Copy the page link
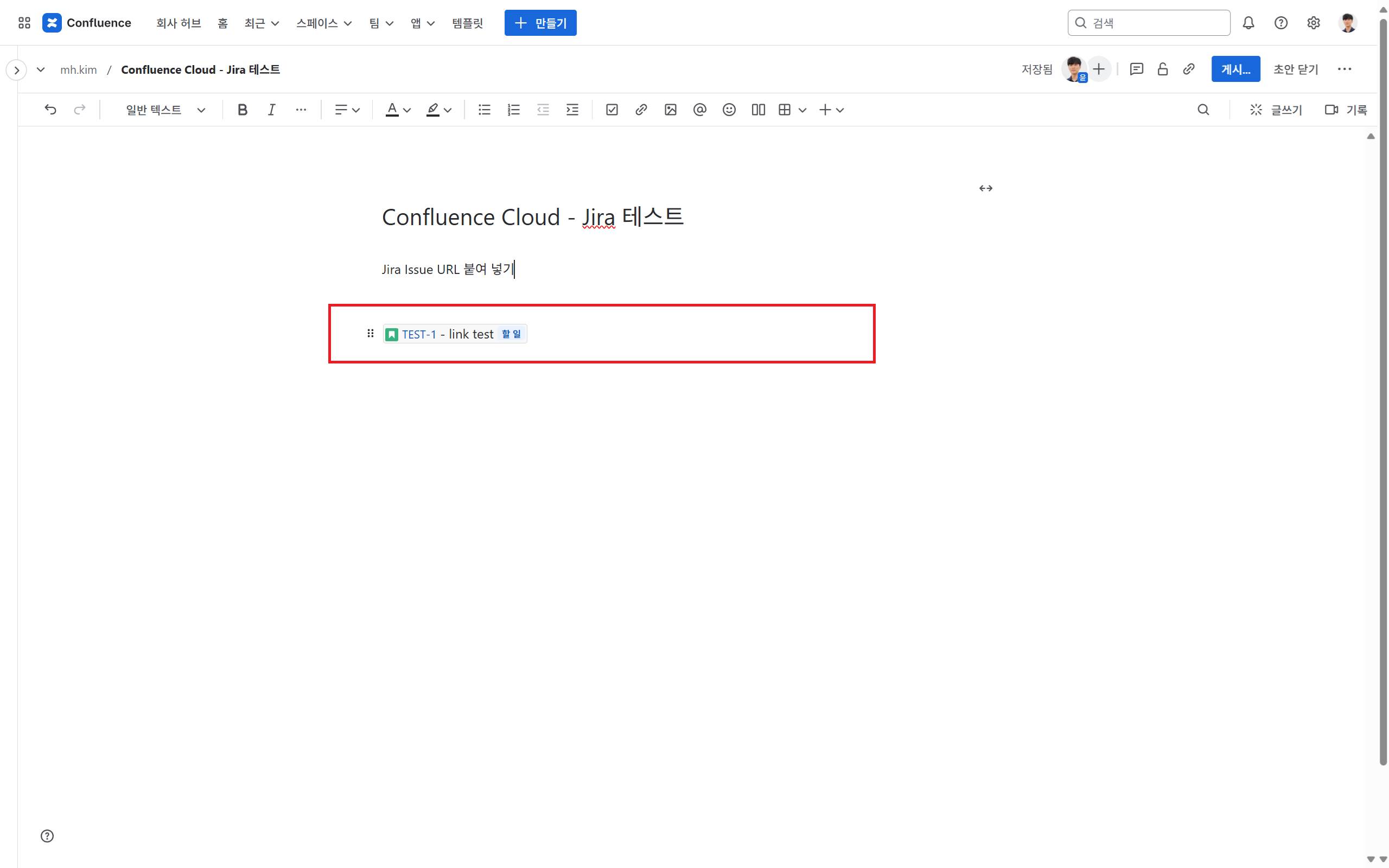This screenshot has width=1389, height=868. point(1189,69)
